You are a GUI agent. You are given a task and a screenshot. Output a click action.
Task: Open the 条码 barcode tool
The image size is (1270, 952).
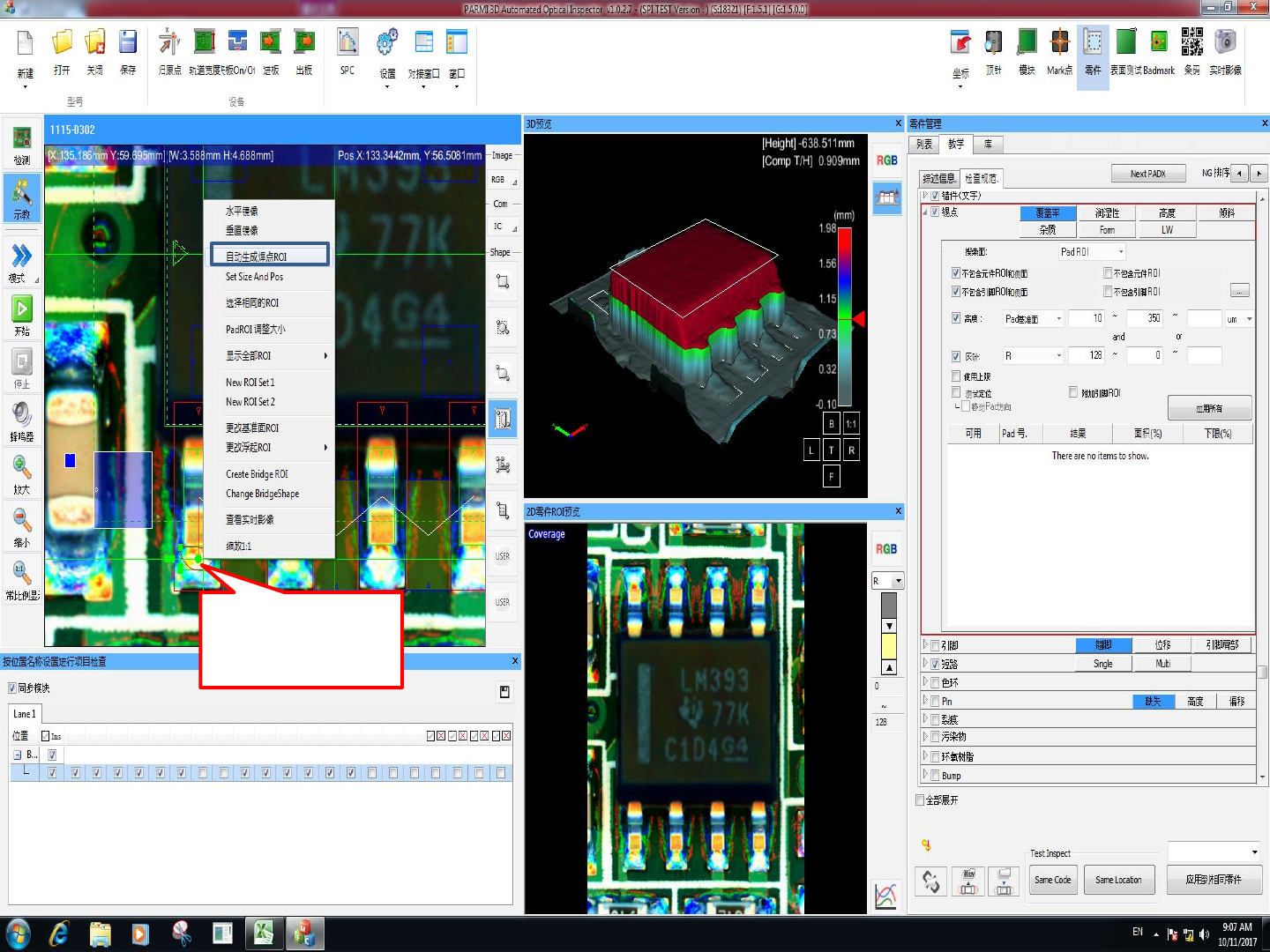coord(1192,43)
